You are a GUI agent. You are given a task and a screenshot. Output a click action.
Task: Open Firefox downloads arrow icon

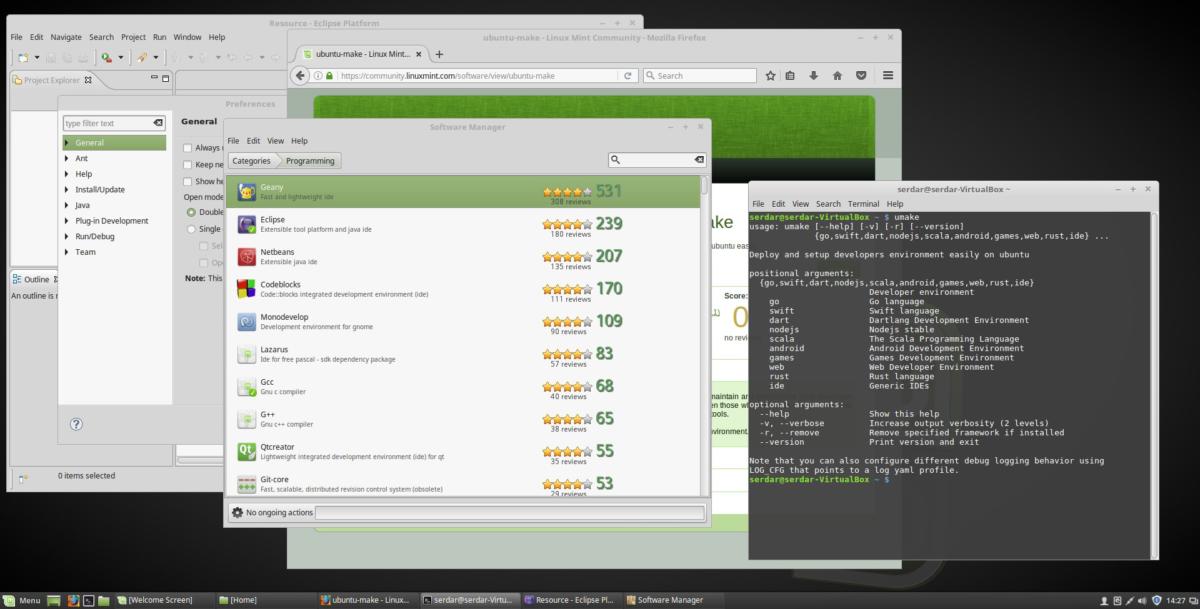(x=813, y=75)
